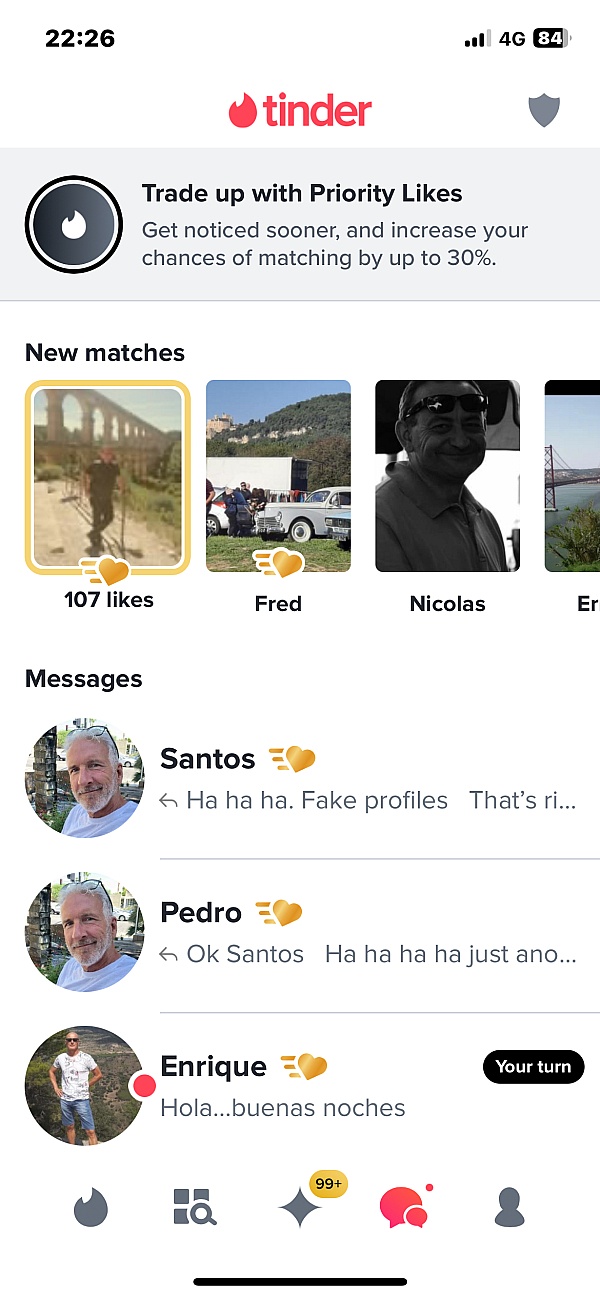This screenshot has width=600, height=1298.
Task: Open the chat bubbles messages icon
Action: pyautogui.click(x=404, y=1207)
